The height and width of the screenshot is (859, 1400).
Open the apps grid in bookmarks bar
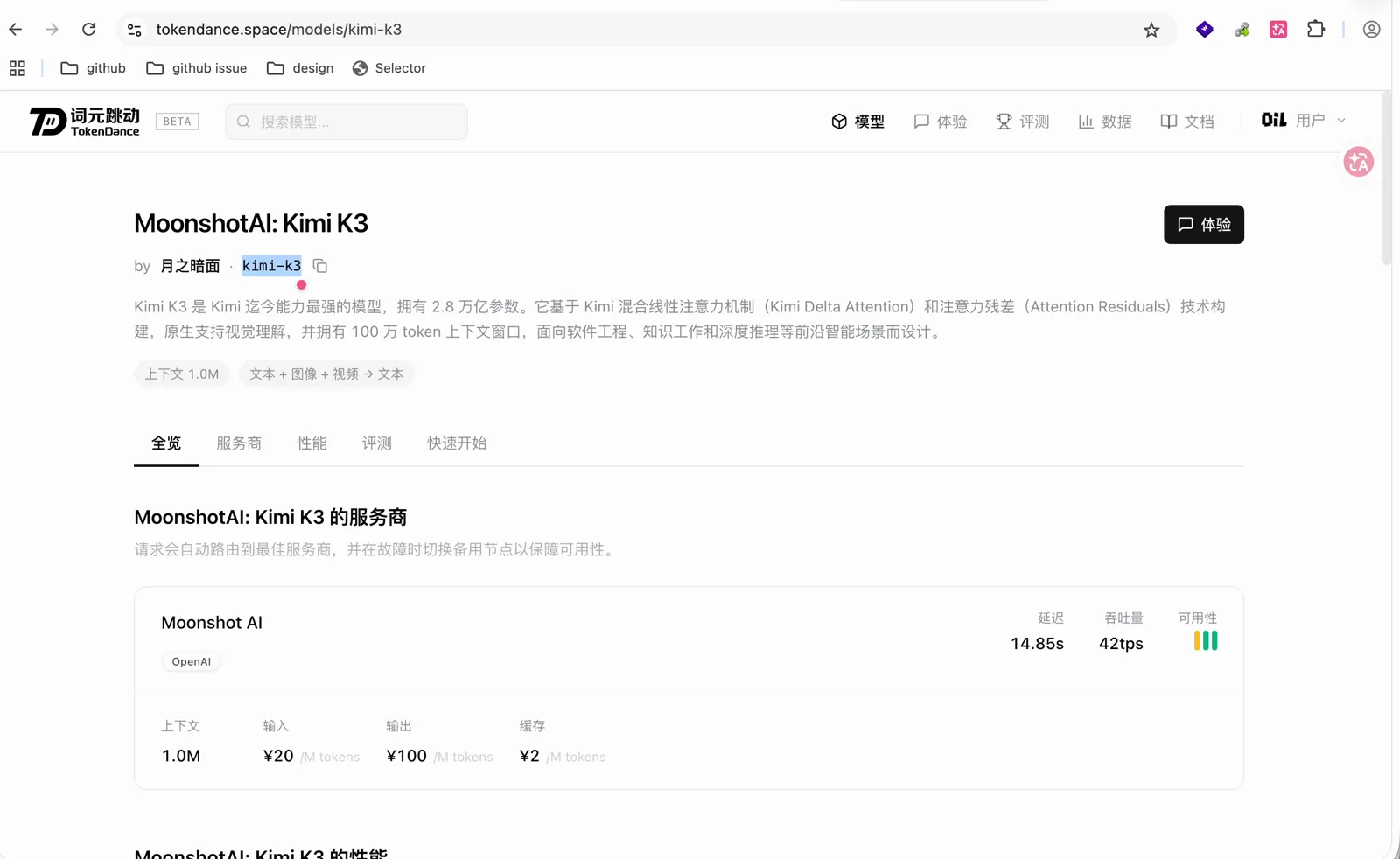tap(17, 68)
